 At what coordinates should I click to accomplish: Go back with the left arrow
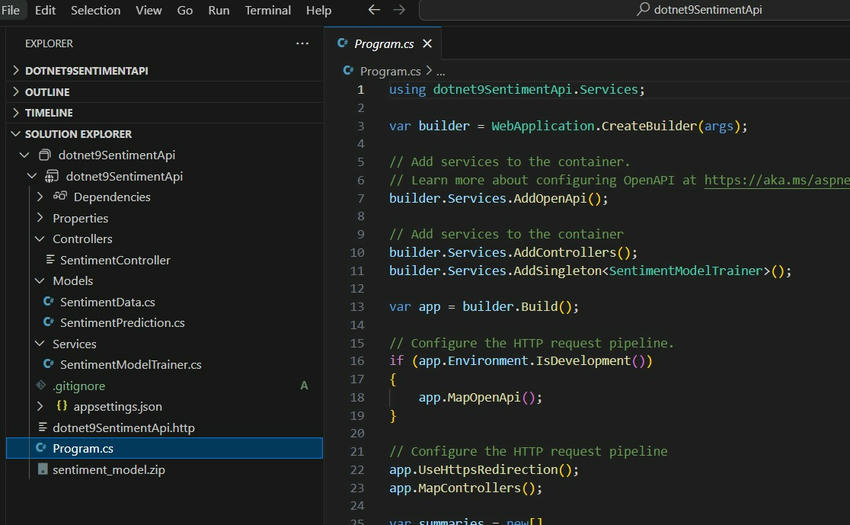[374, 10]
